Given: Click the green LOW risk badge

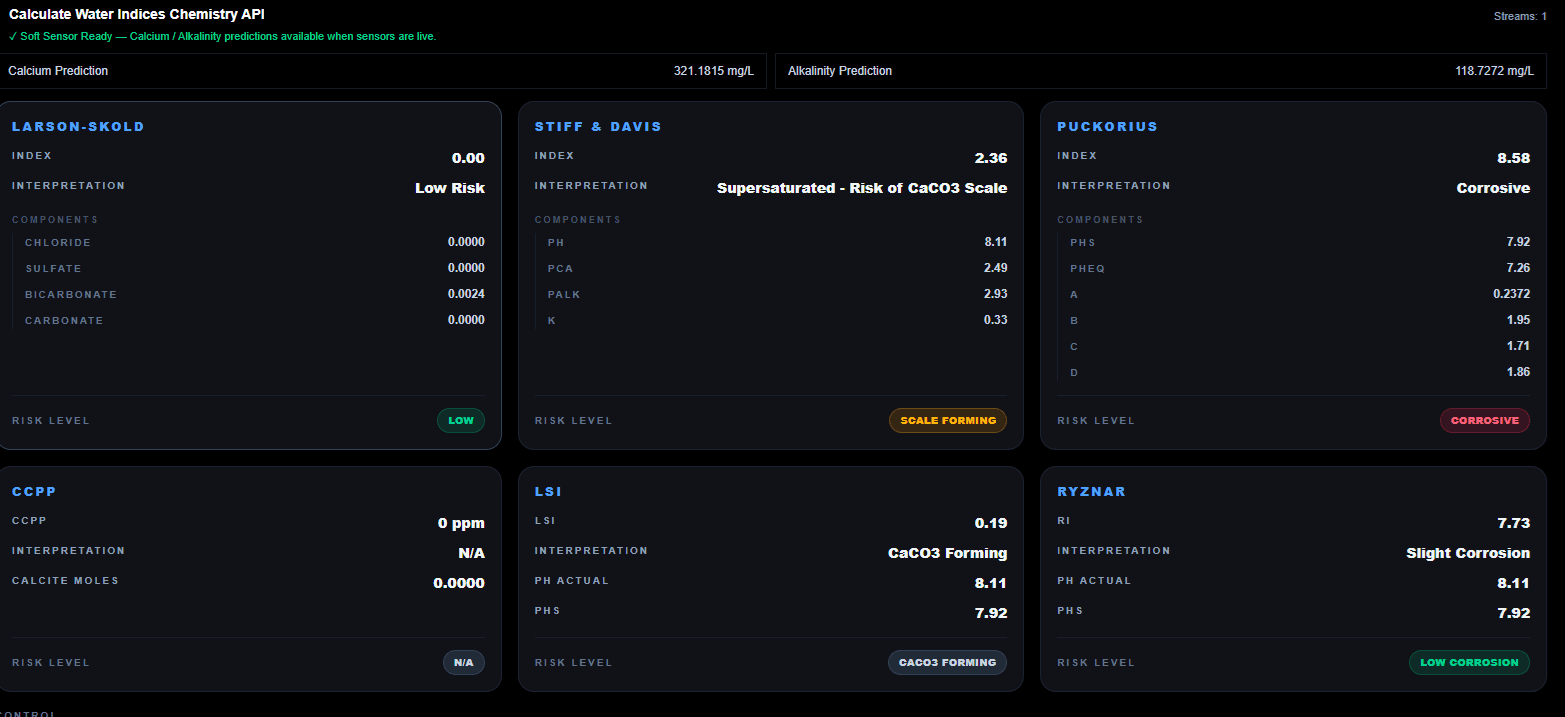Looking at the screenshot, I should [x=461, y=421].
